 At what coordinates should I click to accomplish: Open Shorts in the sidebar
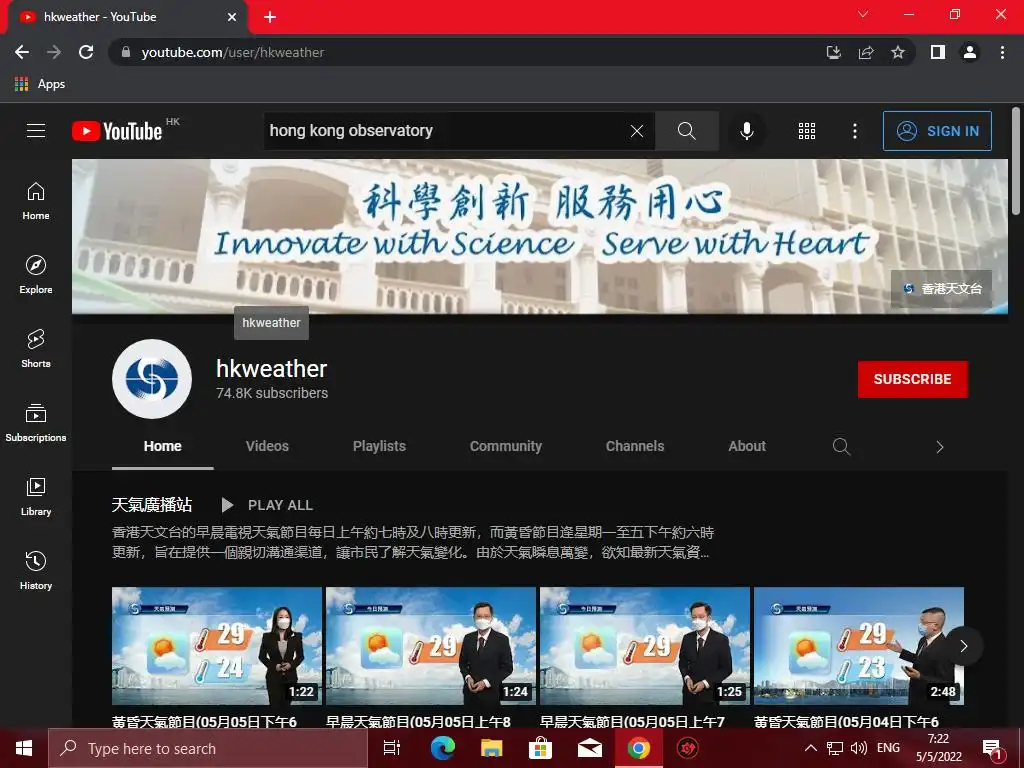coord(36,349)
